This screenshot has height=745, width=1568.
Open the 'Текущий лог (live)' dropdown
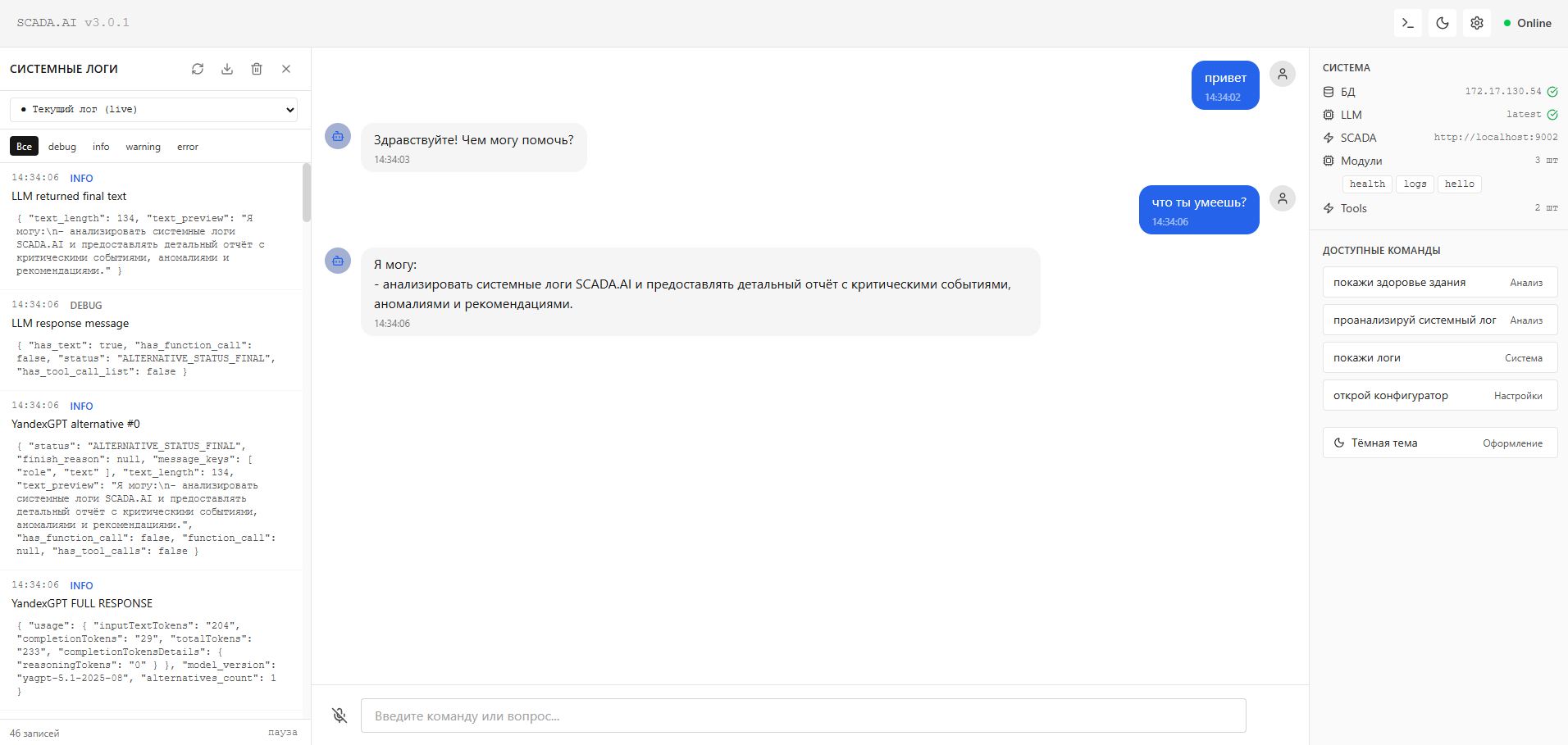153,109
